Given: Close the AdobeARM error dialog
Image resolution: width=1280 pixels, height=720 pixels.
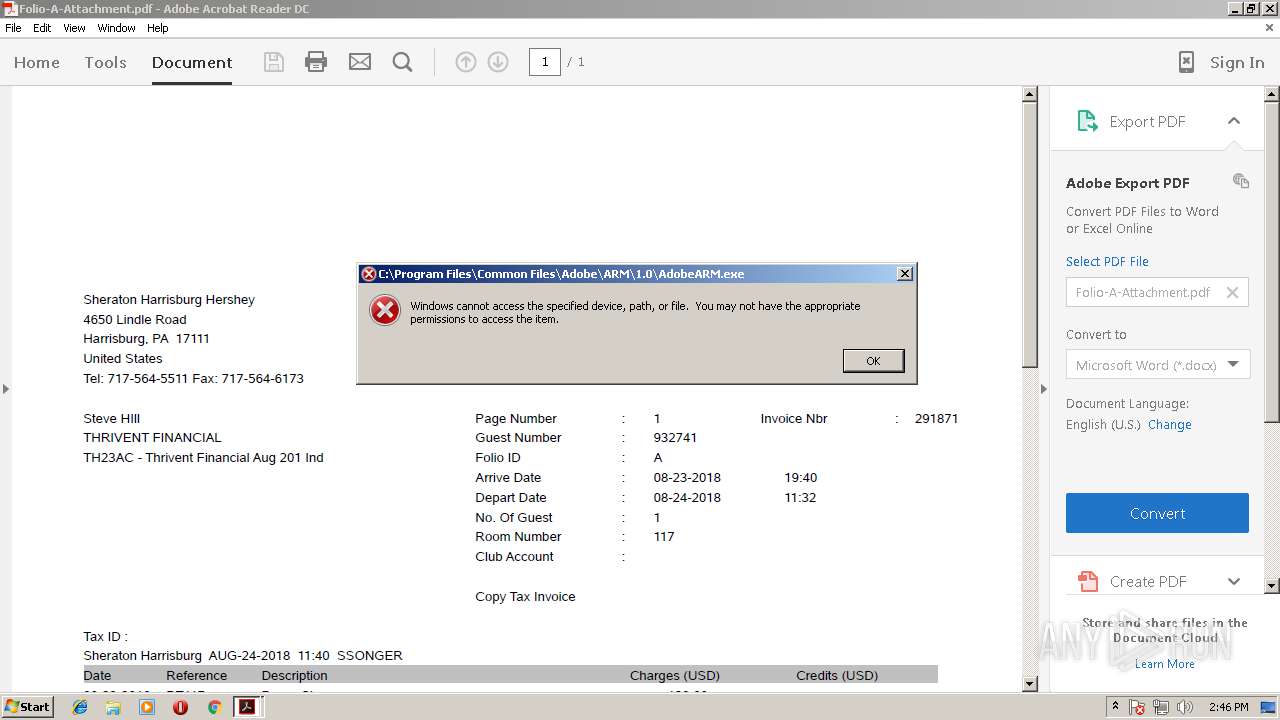Looking at the screenshot, I should 904,274.
